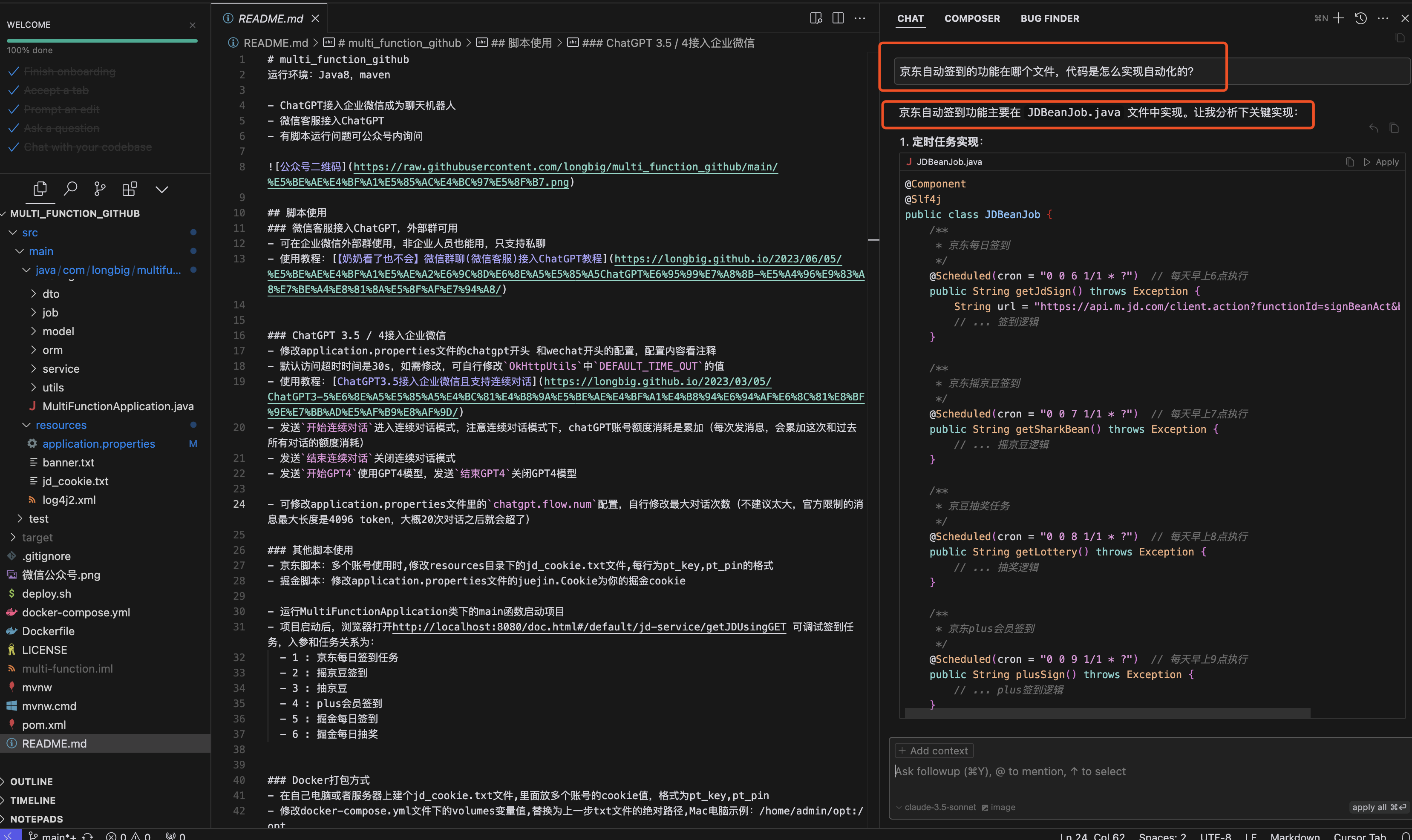Expand the service folder

61,368
